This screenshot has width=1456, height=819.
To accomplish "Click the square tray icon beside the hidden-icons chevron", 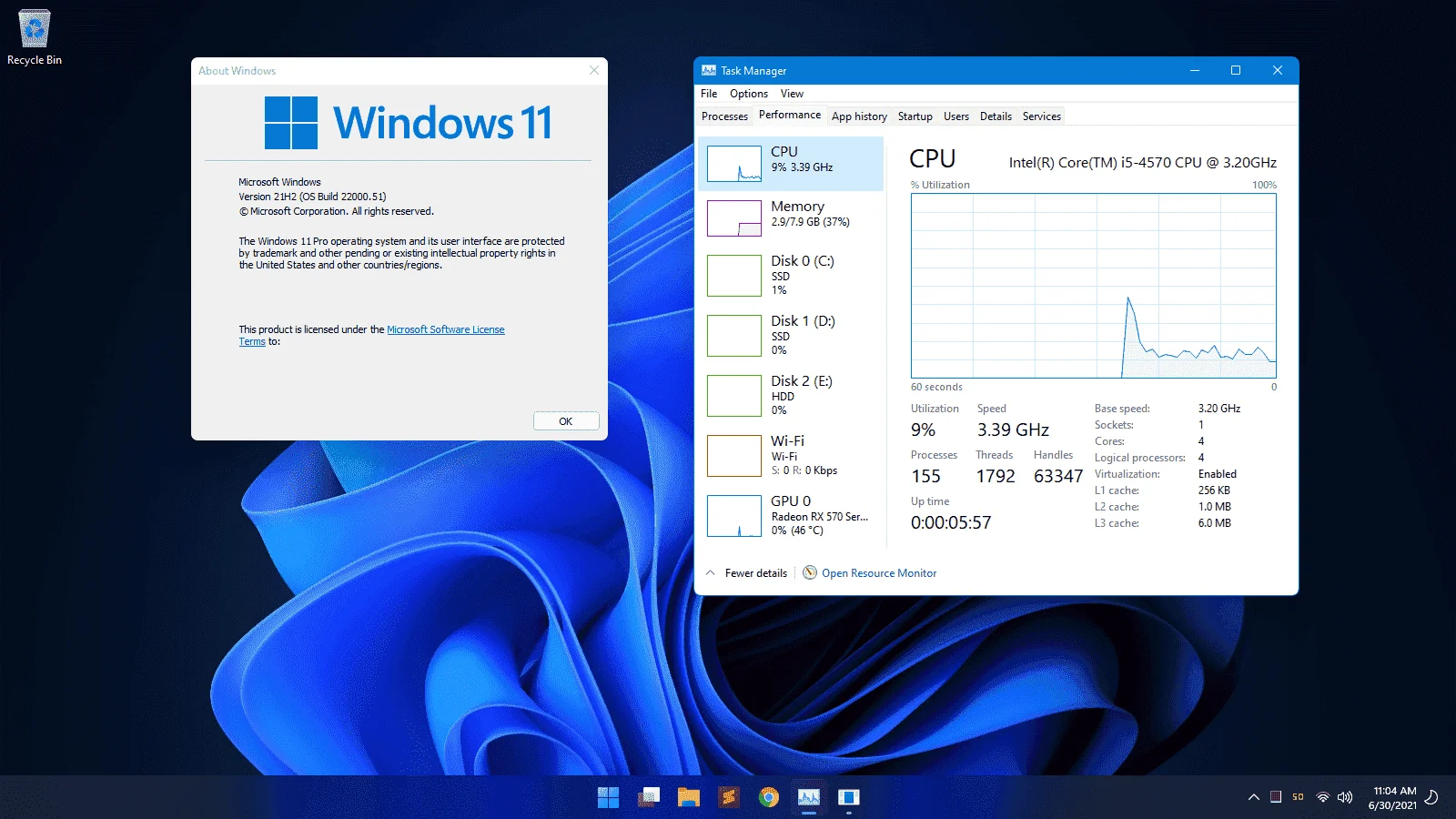I will (1276, 797).
